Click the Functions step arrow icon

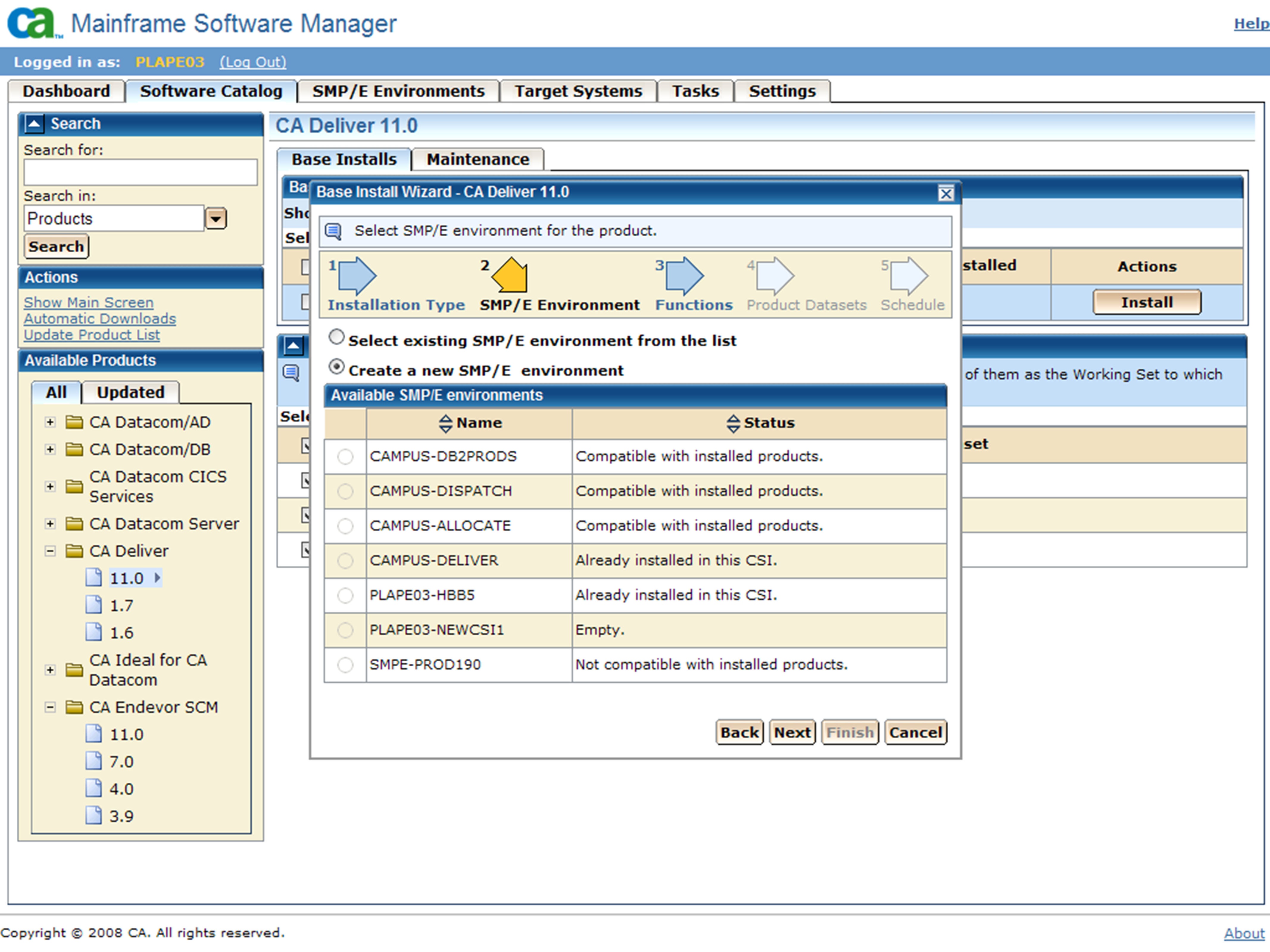click(684, 276)
